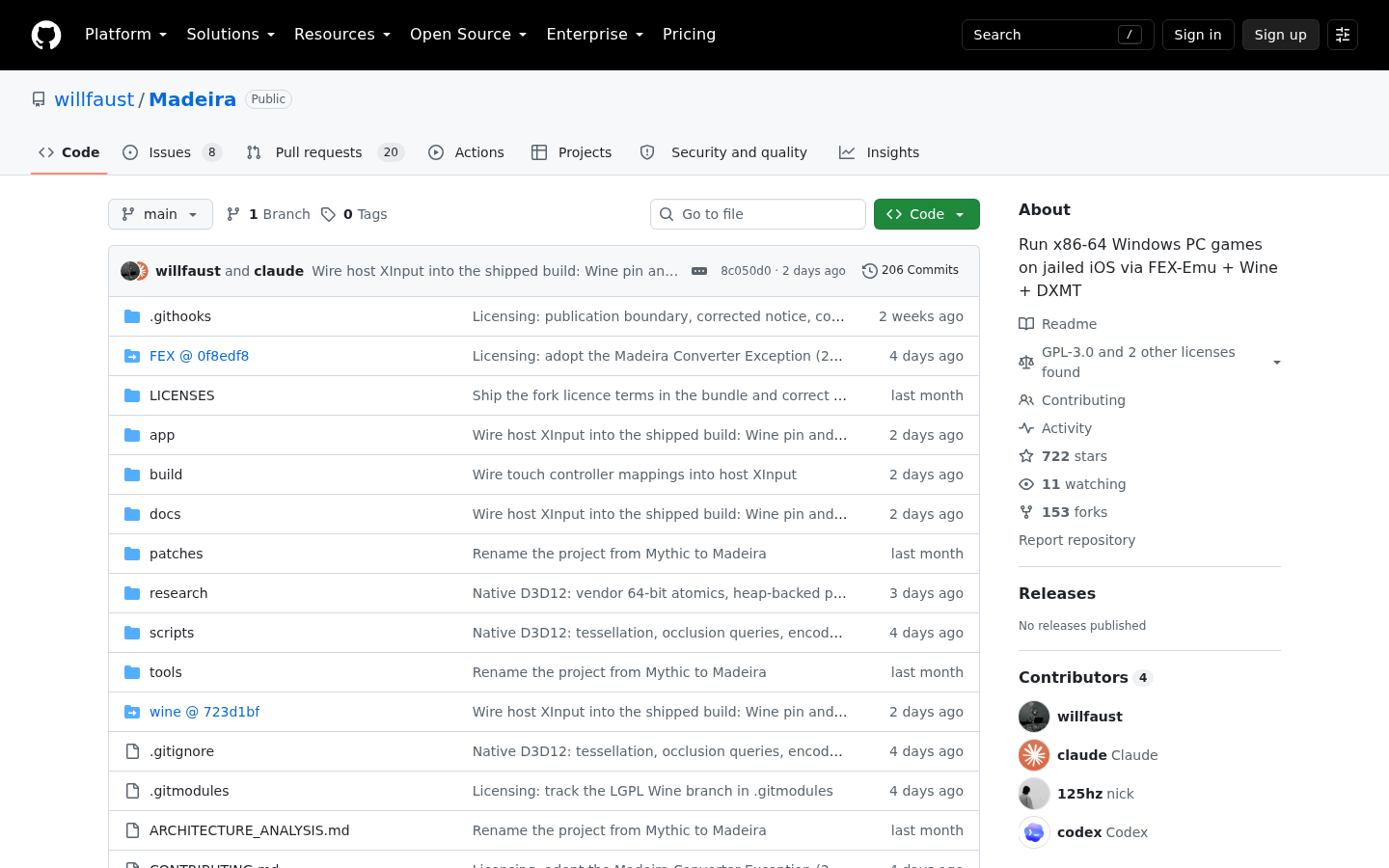Open commit hash 8c050d0
This screenshot has height=868, width=1389.
pos(746,271)
